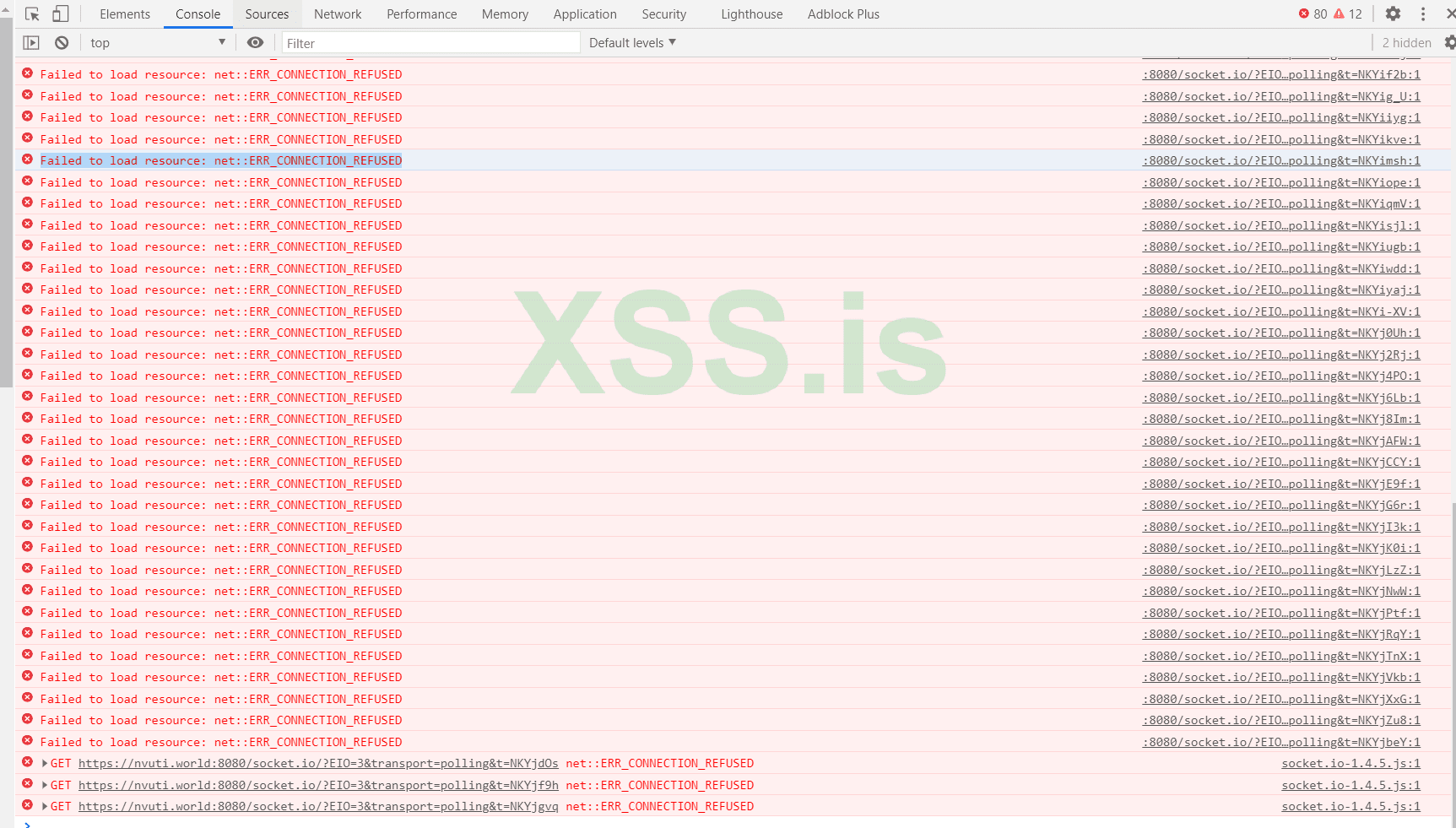1456x828 pixels.
Task: Click the console prompt chevron at bottom
Action: (28, 824)
